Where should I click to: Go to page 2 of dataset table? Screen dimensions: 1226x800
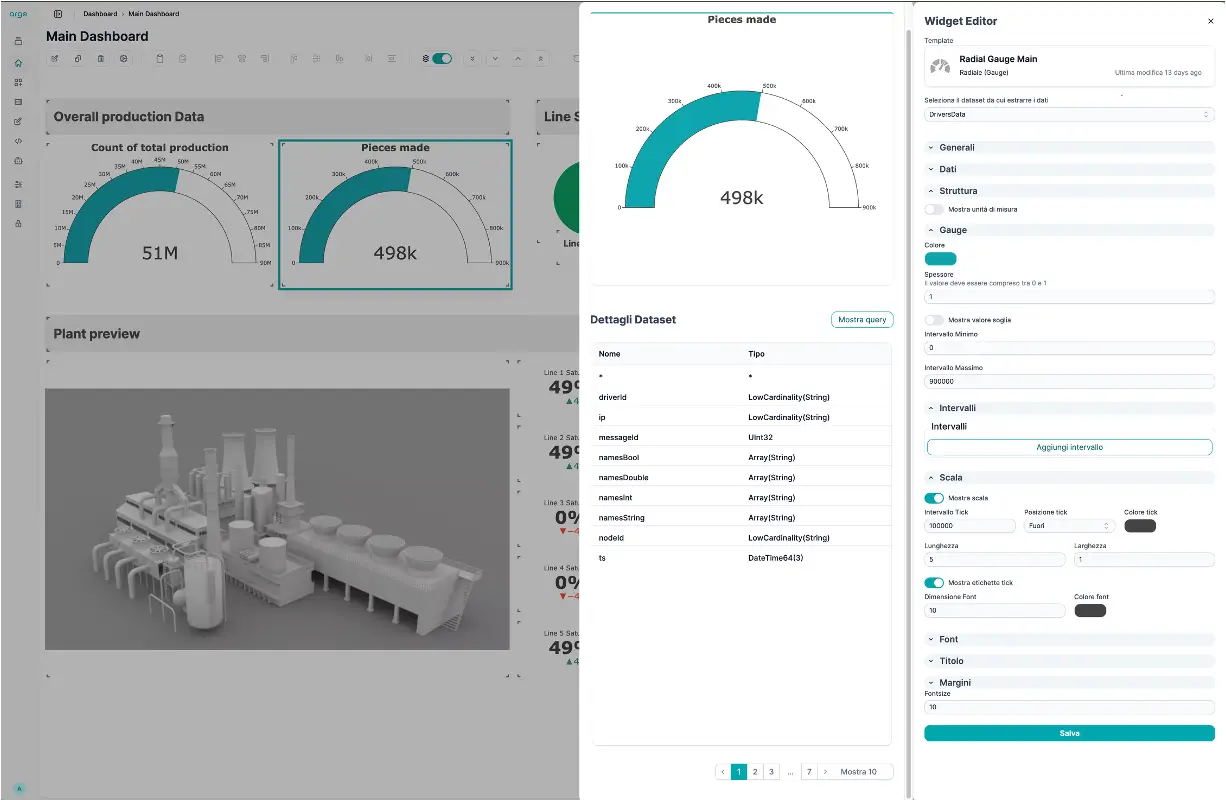pyautogui.click(x=755, y=772)
